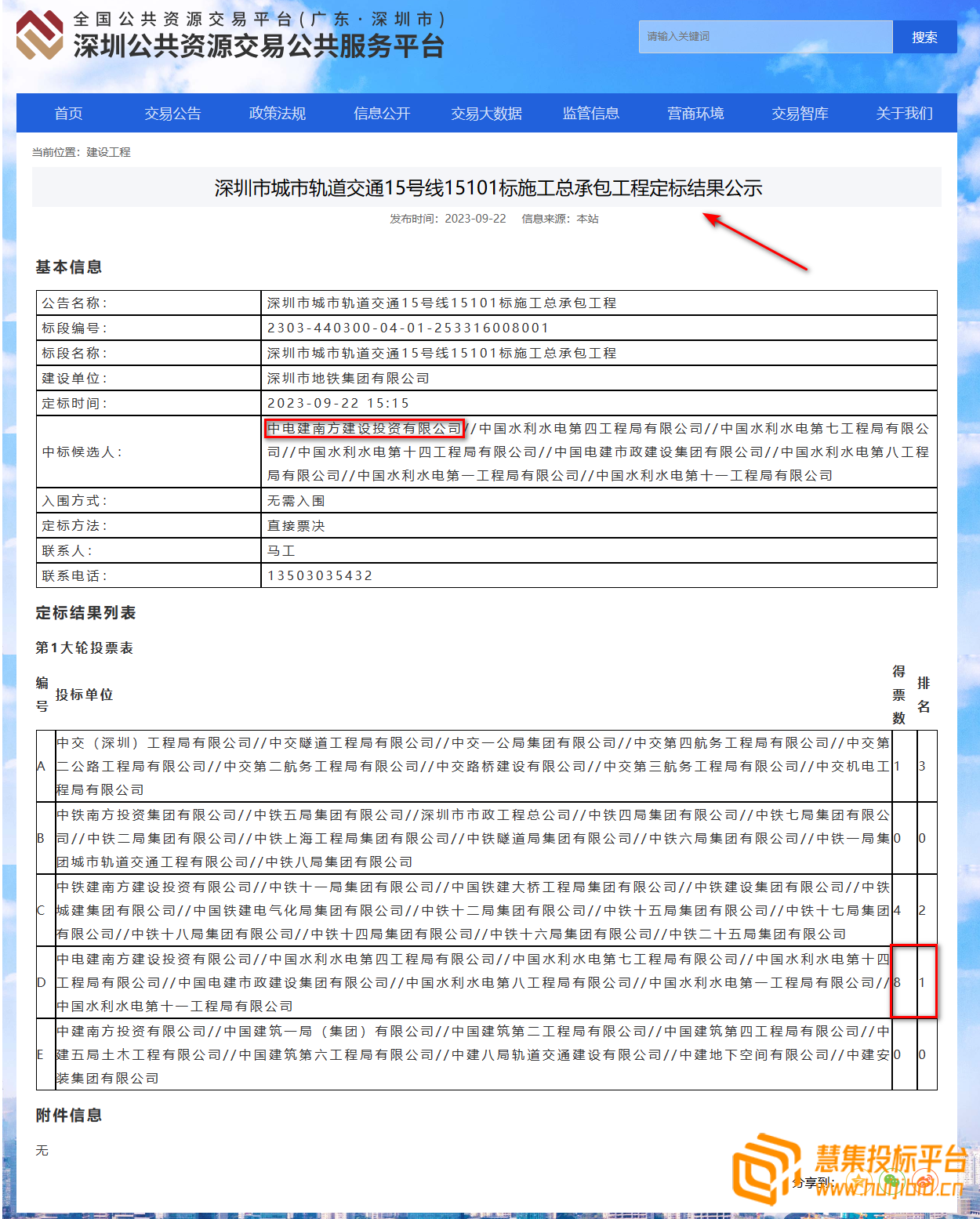Click the 排名 column header
This screenshot has height=1219, width=980.
pyautogui.click(x=924, y=695)
